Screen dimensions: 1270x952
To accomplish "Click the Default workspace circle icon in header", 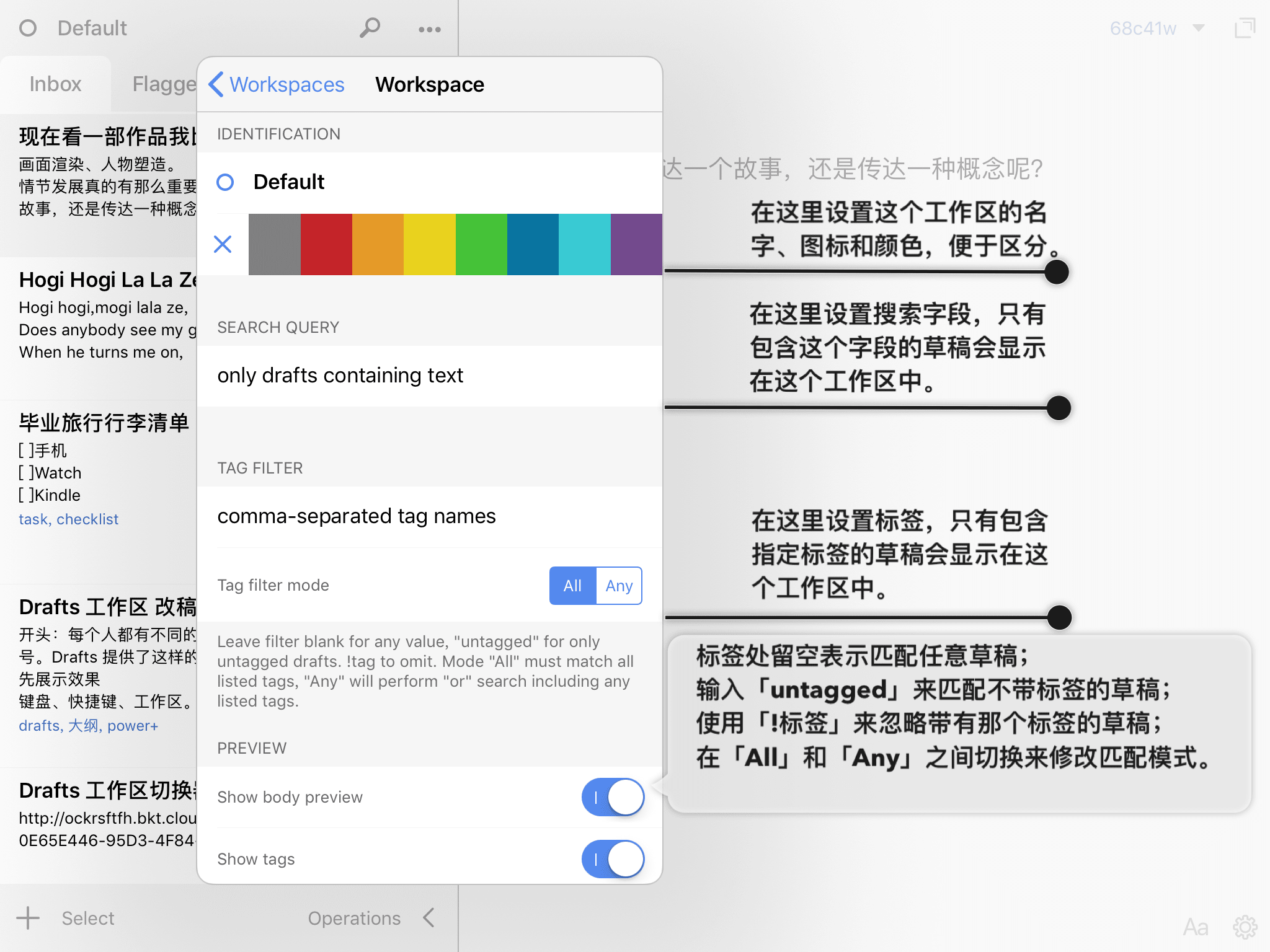I will click(x=28, y=28).
